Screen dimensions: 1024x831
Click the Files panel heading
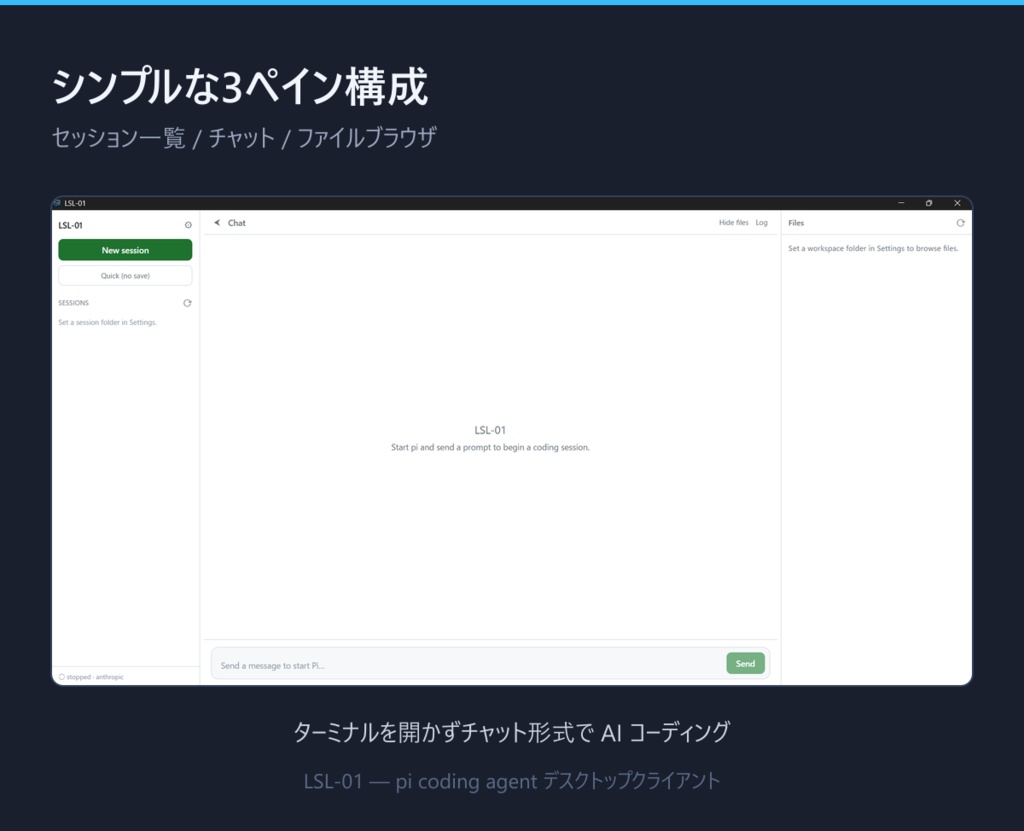click(795, 223)
